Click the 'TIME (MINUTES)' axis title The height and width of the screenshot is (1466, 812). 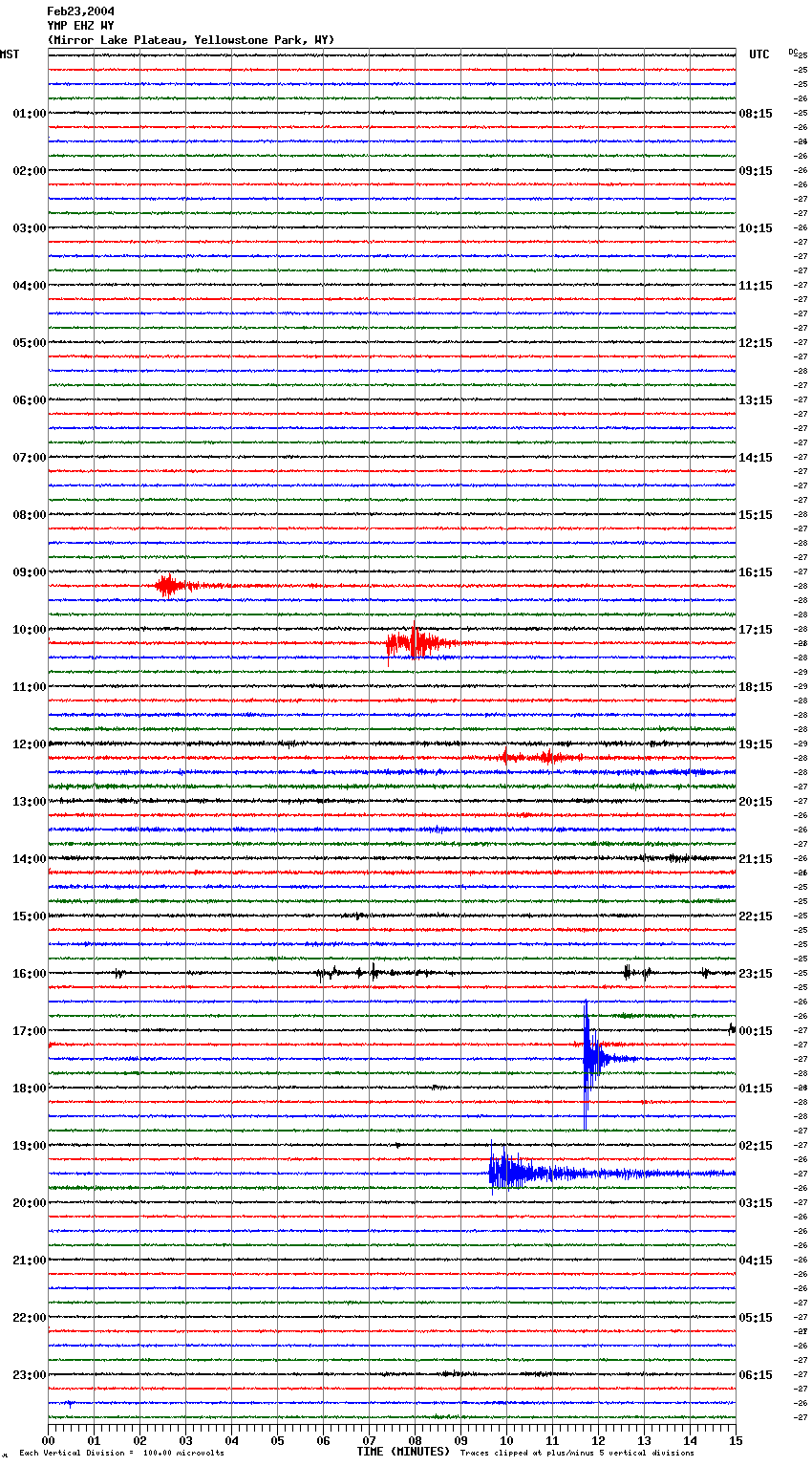click(403, 1452)
